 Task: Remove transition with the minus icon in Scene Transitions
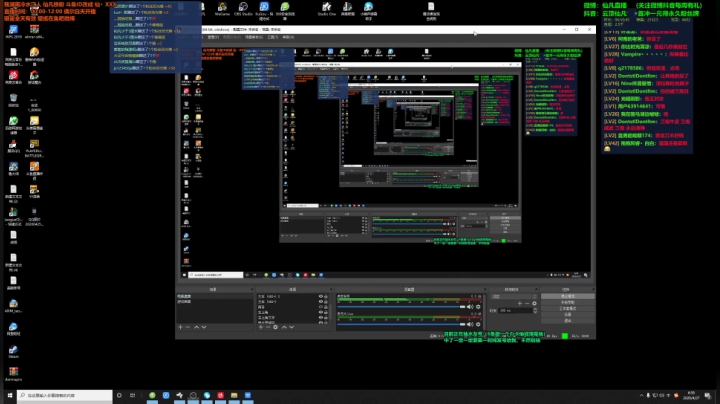click(527, 303)
